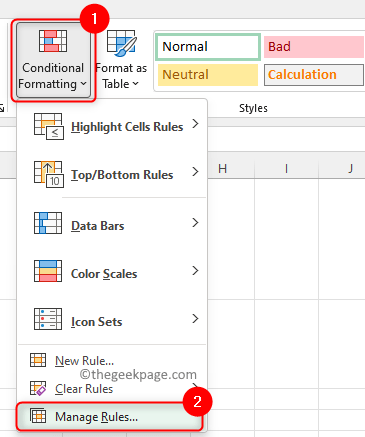Select column I header
The image size is (365, 437).
coord(286,169)
